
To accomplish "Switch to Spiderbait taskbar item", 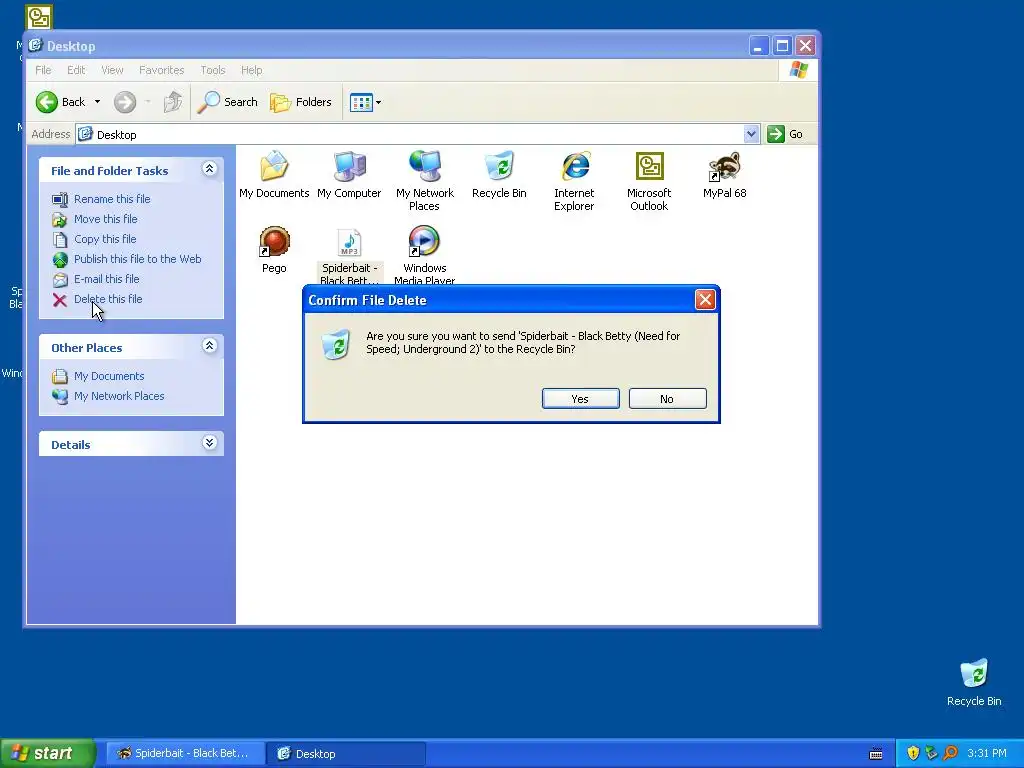I will (184, 753).
